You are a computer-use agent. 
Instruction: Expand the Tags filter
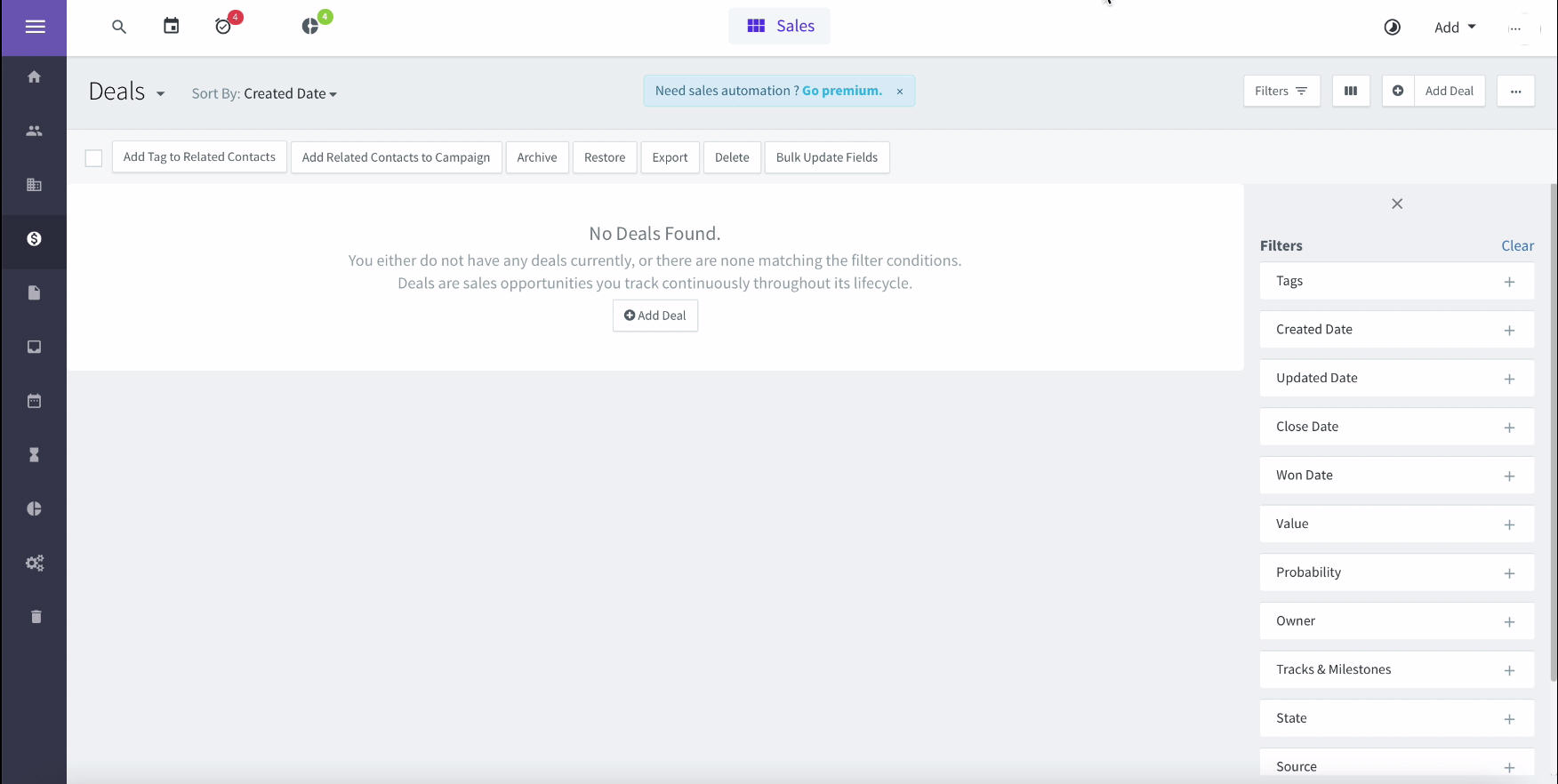coord(1397,281)
